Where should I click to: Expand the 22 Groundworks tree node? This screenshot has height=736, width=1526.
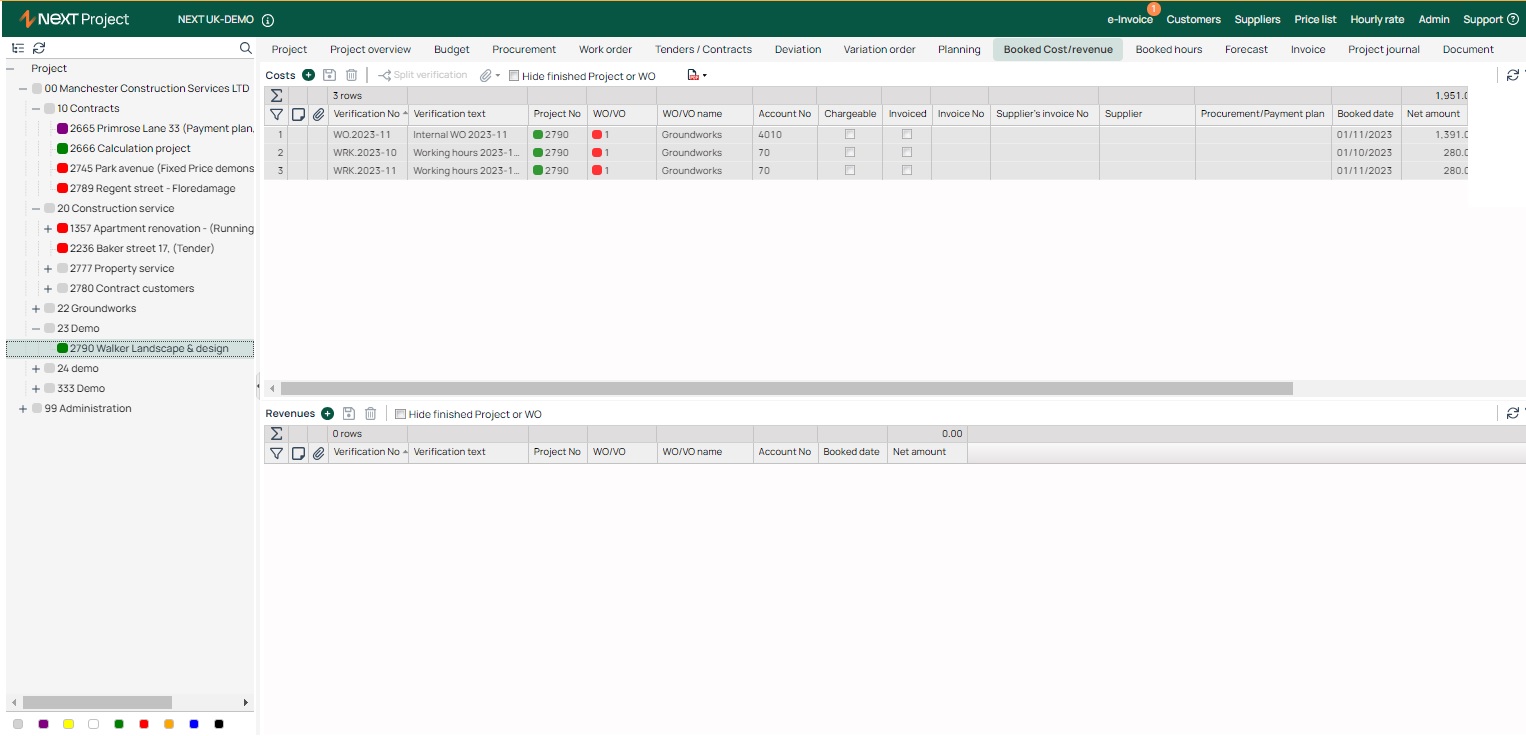pos(36,309)
